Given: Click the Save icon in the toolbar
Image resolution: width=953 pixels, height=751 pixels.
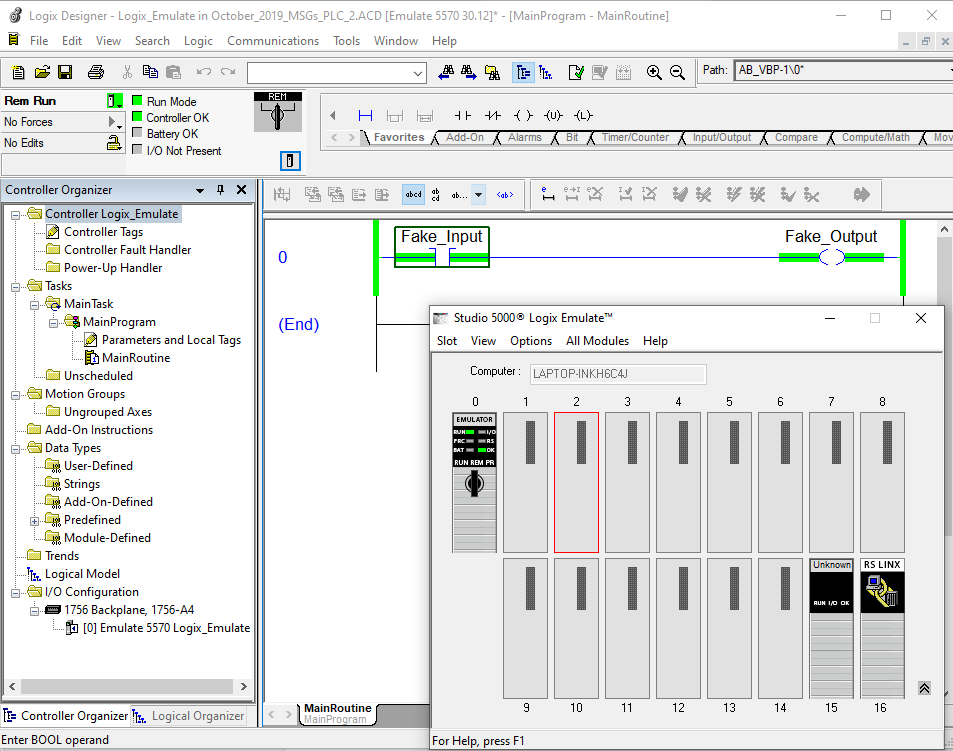Looking at the screenshot, I should pyautogui.click(x=65, y=72).
